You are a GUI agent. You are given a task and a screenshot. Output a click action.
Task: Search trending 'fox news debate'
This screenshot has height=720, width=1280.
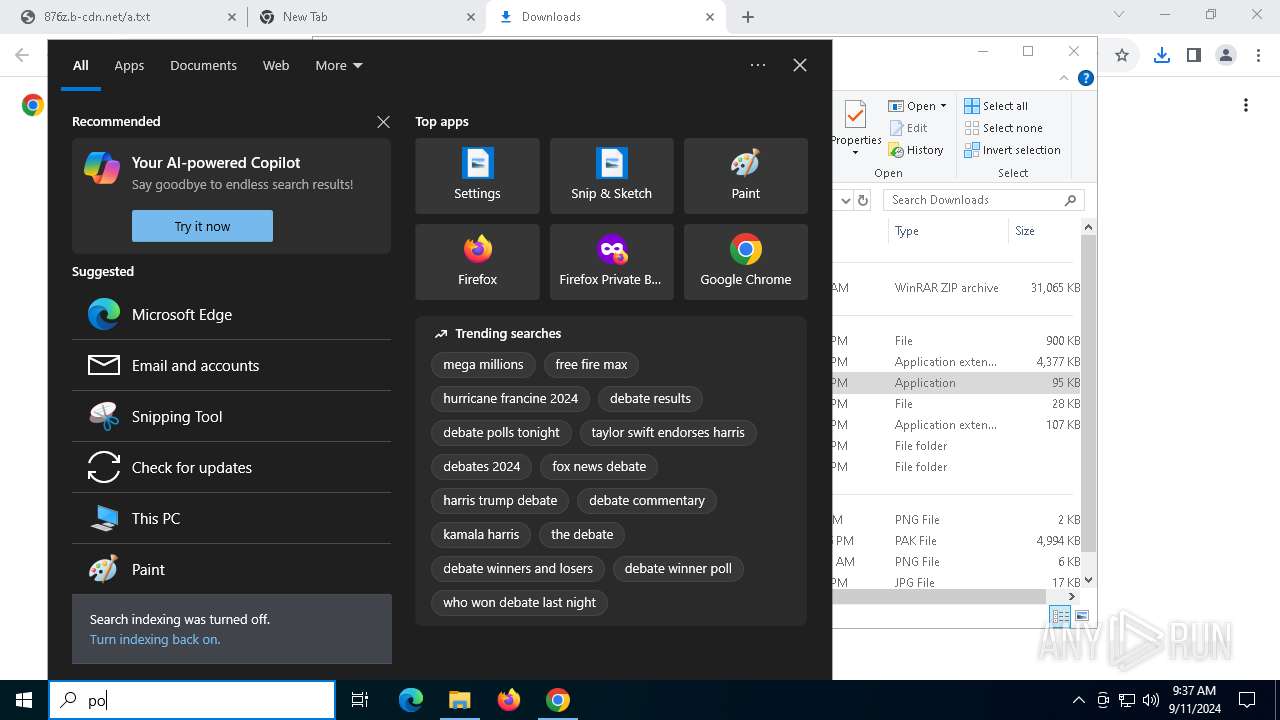click(599, 466)
